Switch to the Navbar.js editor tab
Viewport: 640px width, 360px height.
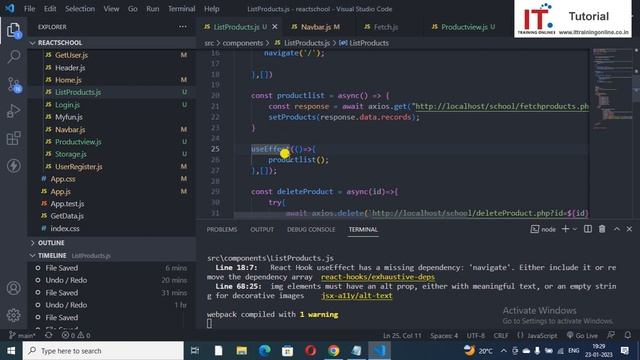click(x=320, y=27)
